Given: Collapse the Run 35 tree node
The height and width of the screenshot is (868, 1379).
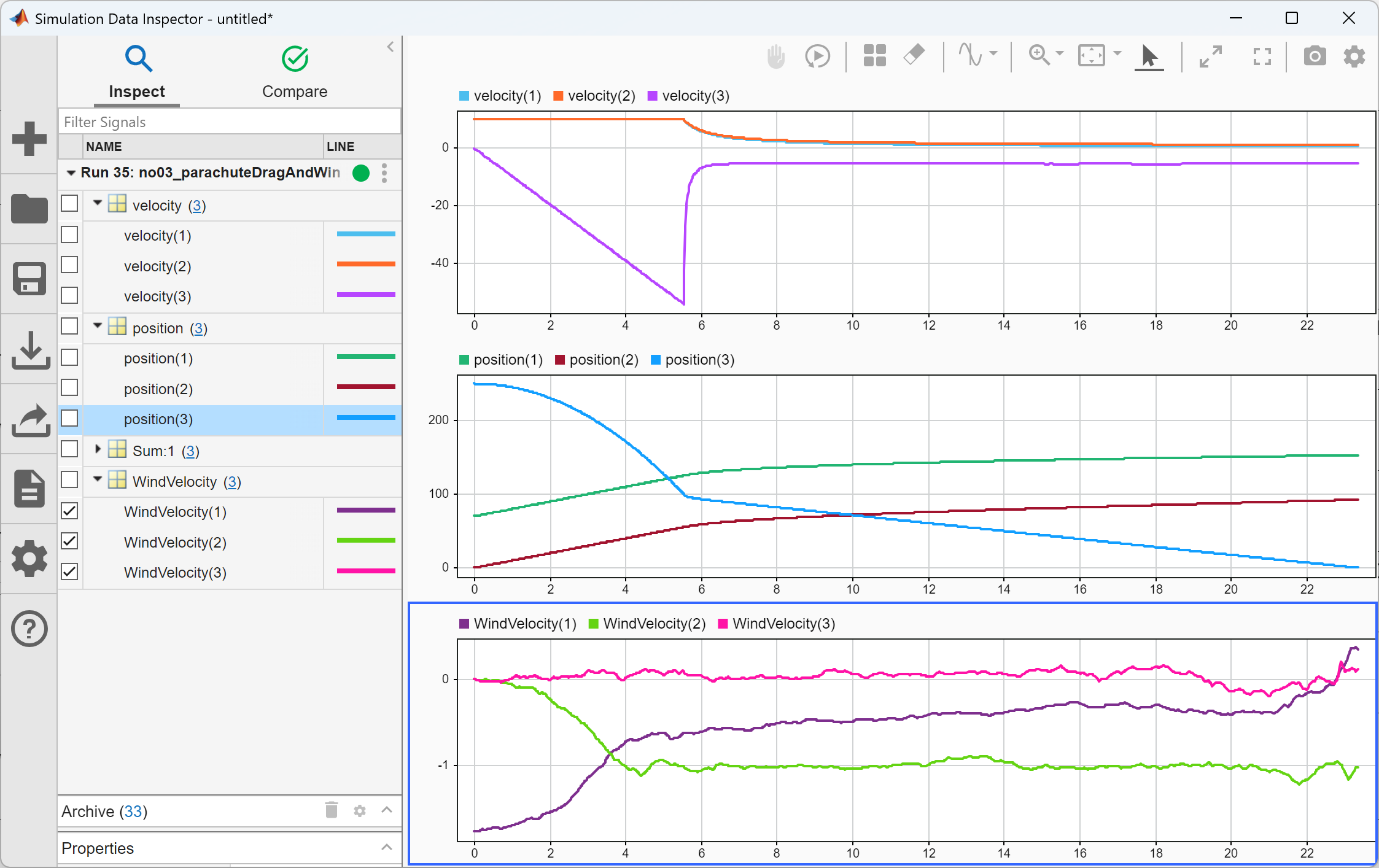Looking at the screenshot, I should 71,173.
